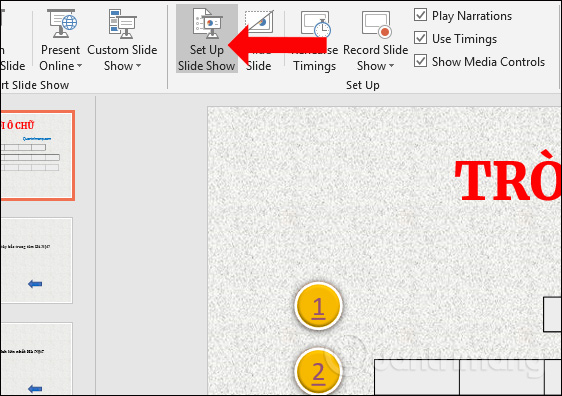Click the Present Online icon

[63, 24]
